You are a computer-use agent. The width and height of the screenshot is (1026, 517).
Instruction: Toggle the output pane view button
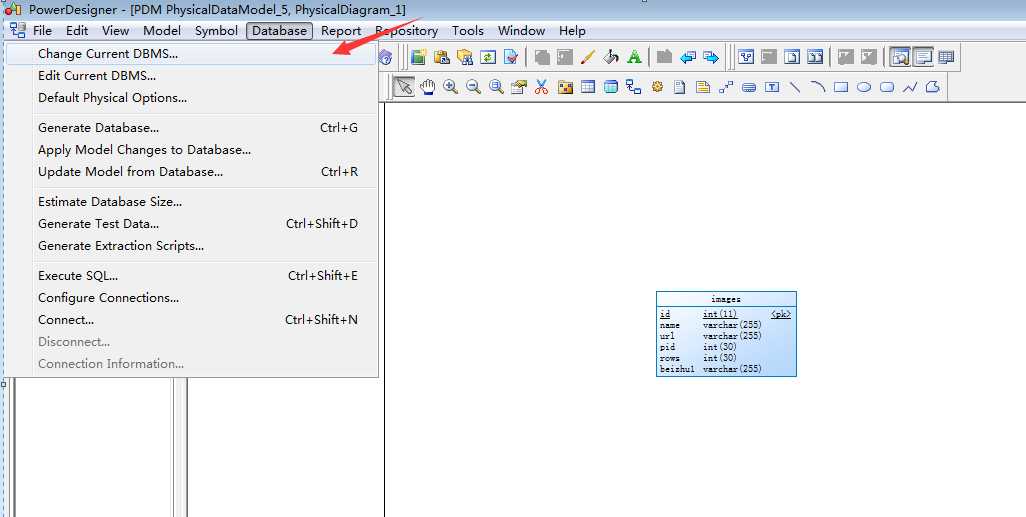(x=923, y=57)
